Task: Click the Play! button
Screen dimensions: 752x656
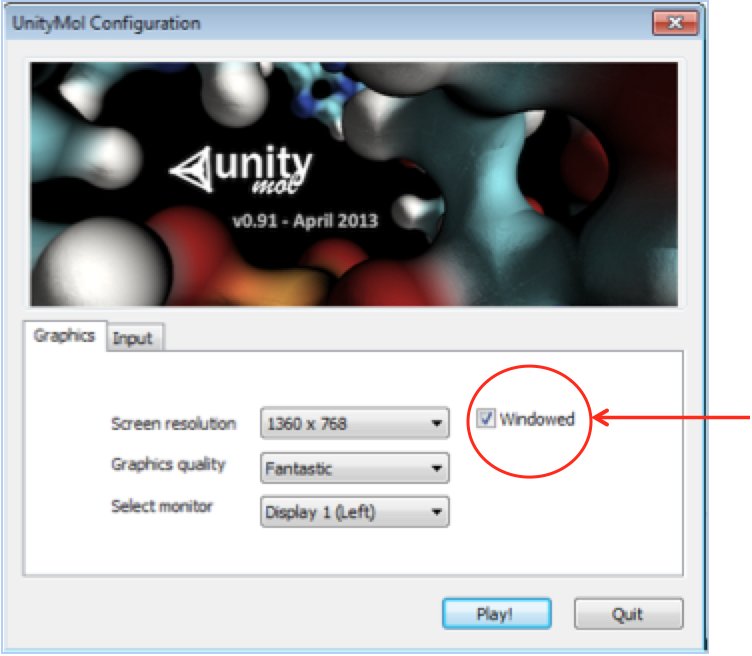Action: [x=496, y=613]
